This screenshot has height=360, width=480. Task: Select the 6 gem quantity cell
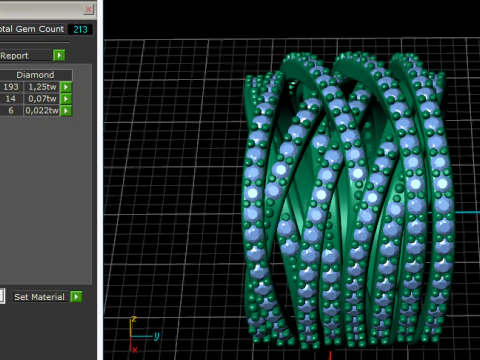pyautogui.click(x=11, y=111)
